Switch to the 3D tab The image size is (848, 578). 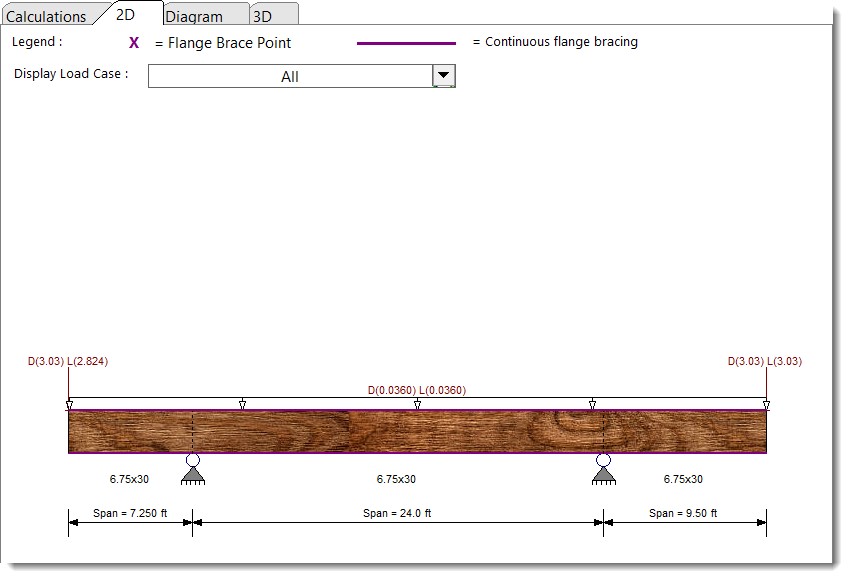pyautogui.click(x=262, y=16)
